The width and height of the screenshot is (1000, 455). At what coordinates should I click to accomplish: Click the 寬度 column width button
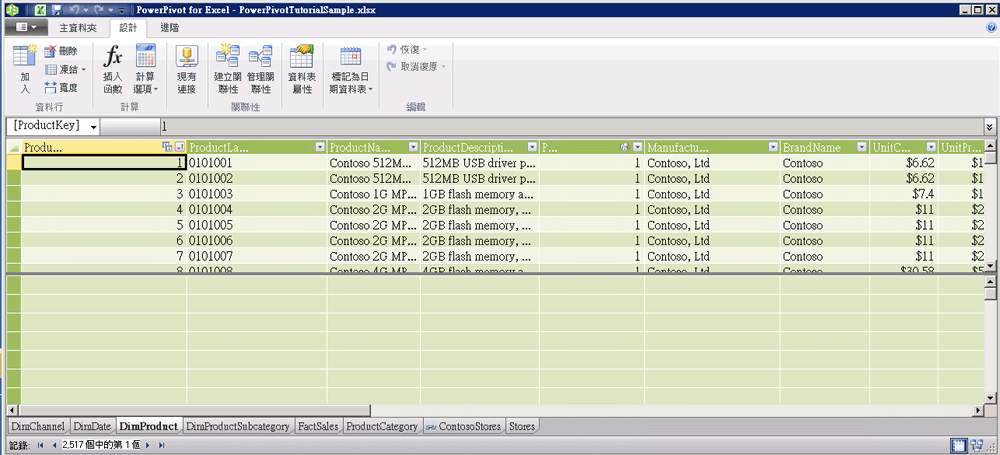coord(61,87)
